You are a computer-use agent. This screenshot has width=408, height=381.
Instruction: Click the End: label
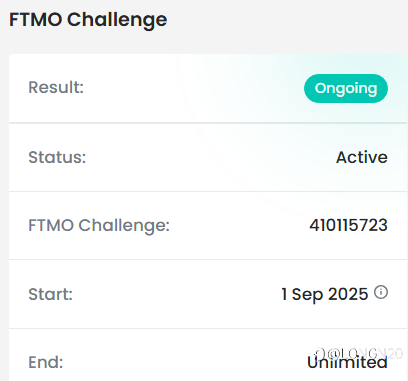coord(46,362)
